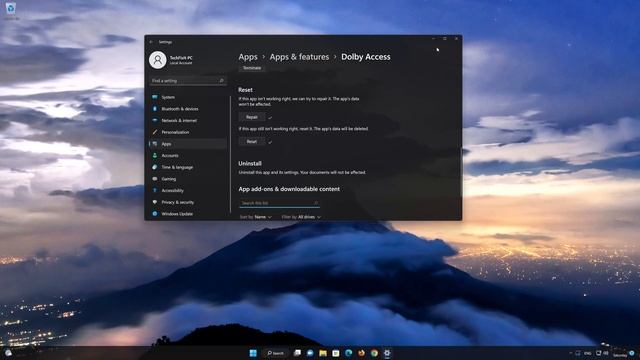Viewport: 640px width, 360px height.
Task: Go to Apps breadcrumb link
Action: coord(248,57)
